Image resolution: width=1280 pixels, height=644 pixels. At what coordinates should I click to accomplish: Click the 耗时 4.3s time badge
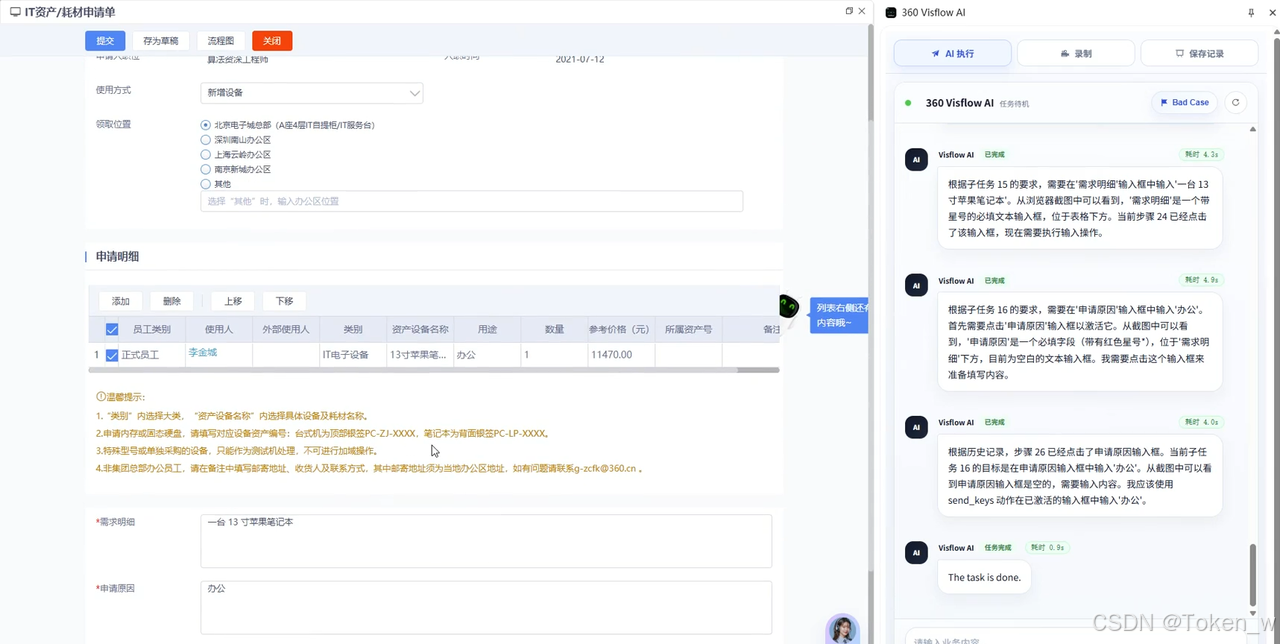pos(1201,155)
